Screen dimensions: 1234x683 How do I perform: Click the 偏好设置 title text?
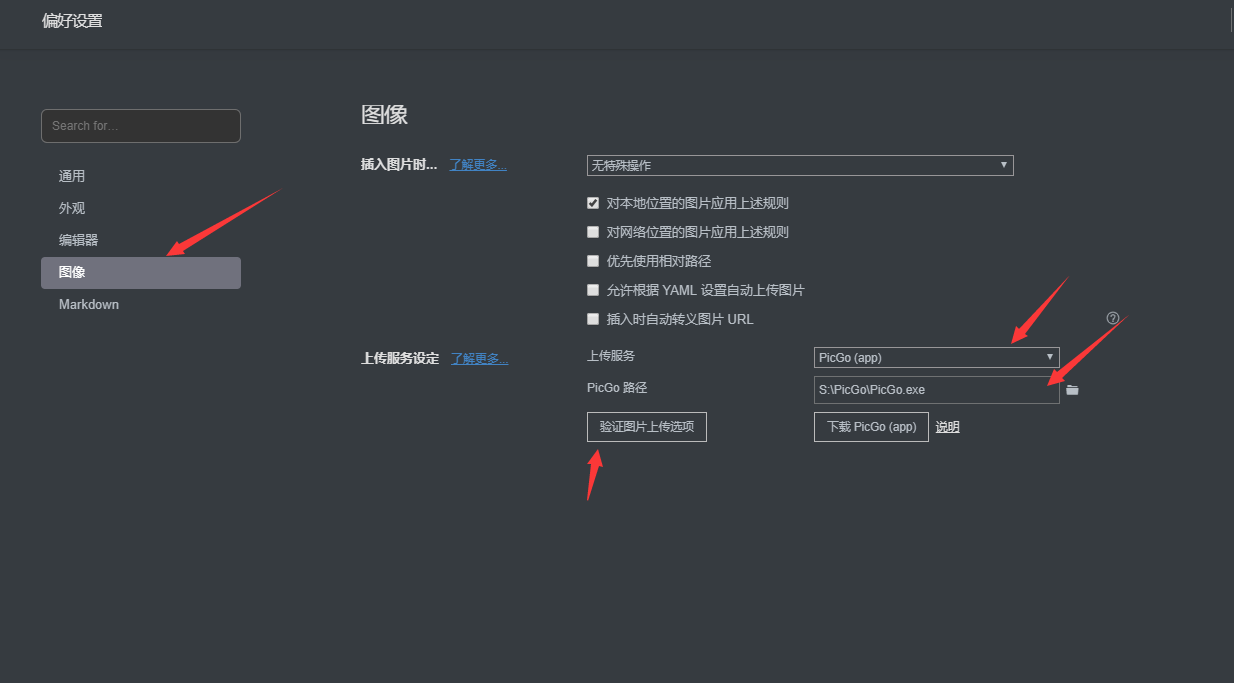[72, 21]
